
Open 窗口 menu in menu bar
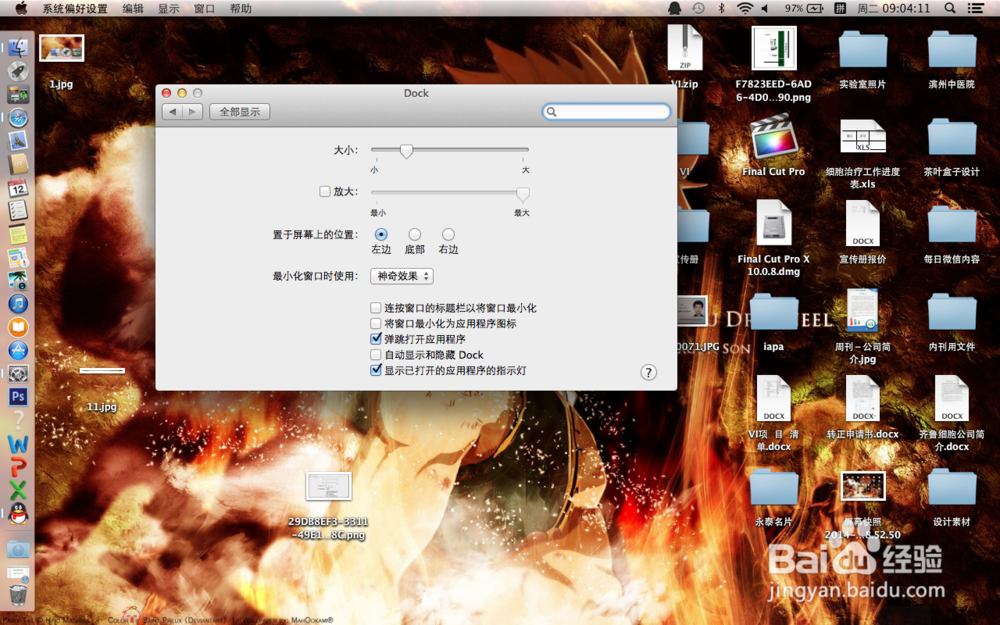pos(204,8)
